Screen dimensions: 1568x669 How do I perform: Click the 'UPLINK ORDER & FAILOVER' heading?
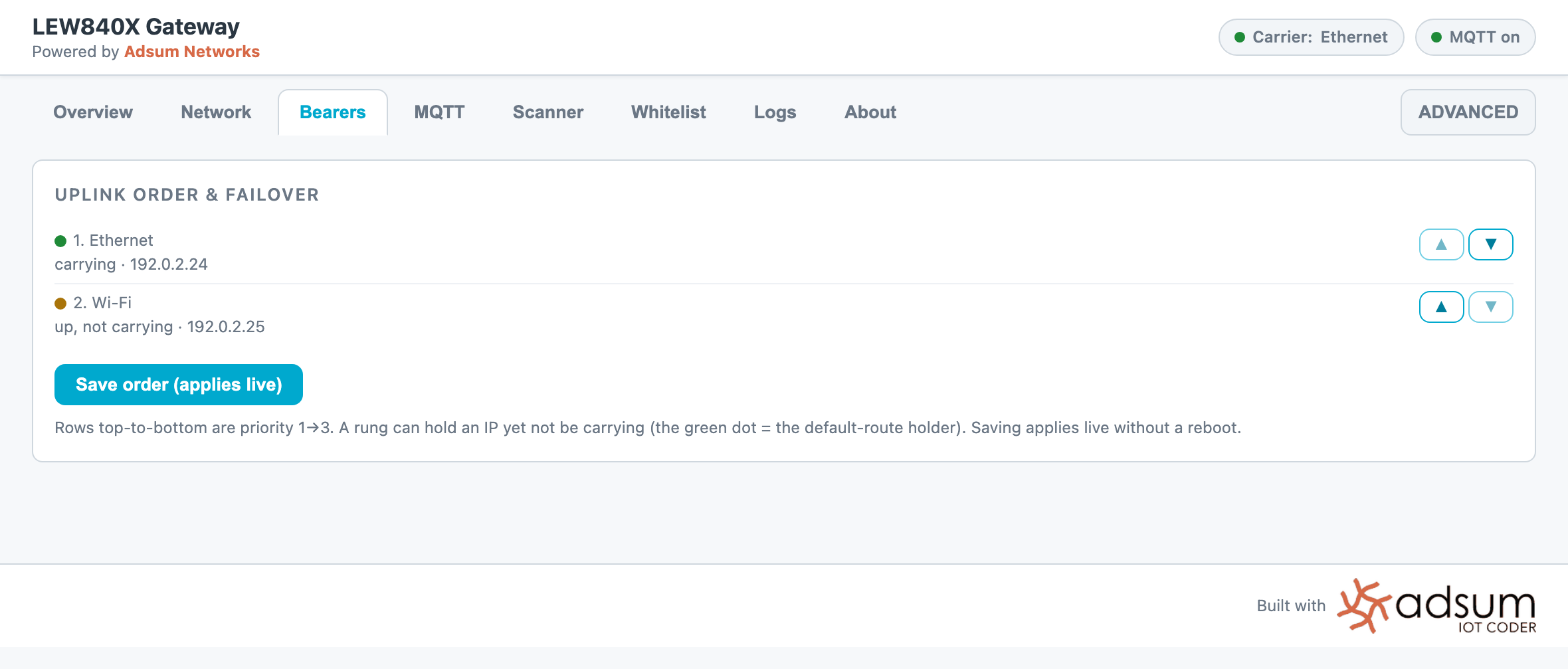187,195
